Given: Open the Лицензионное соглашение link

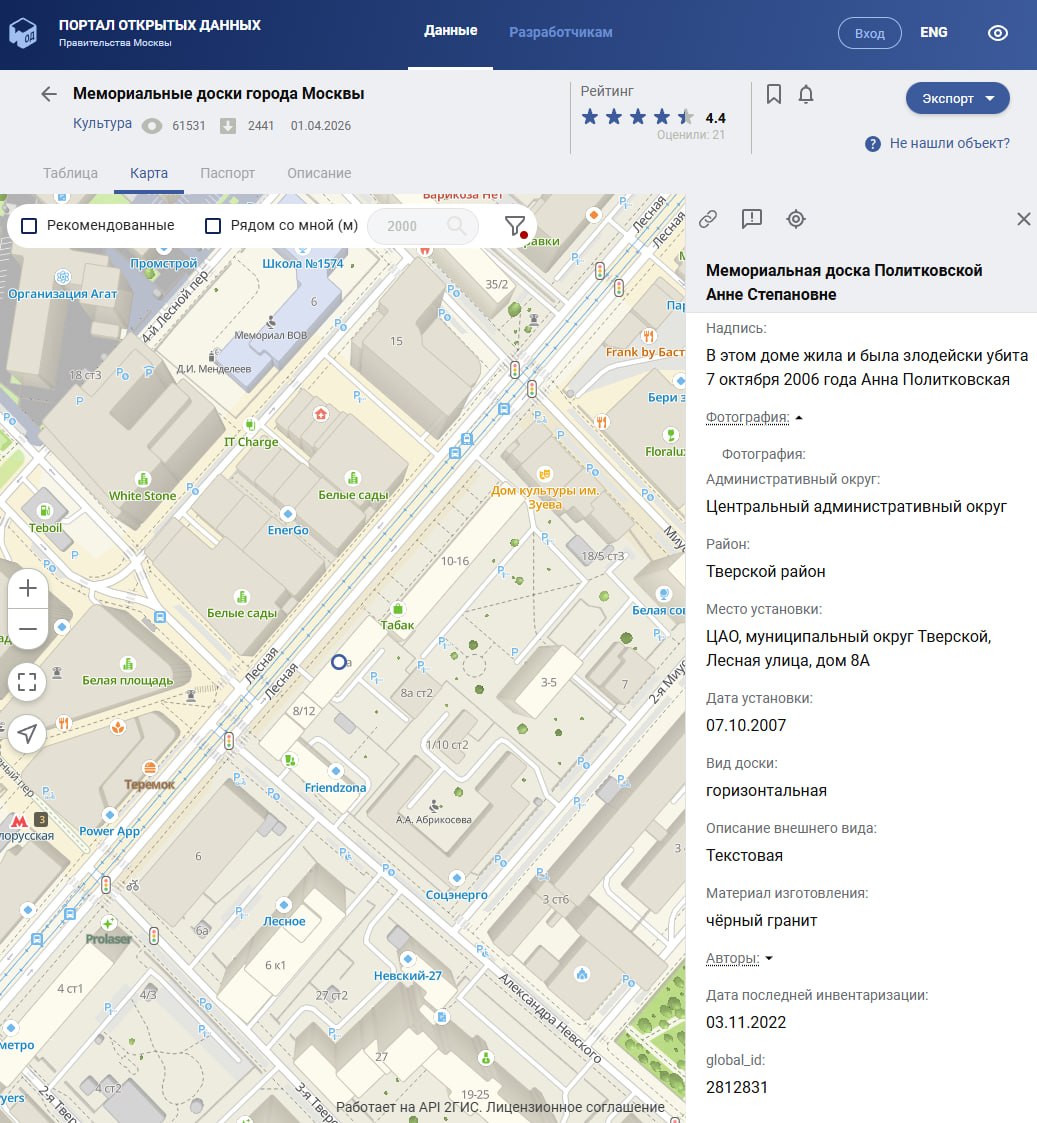Looking at the screenshot, I should pyautogui.click(x=575, y=1107).
